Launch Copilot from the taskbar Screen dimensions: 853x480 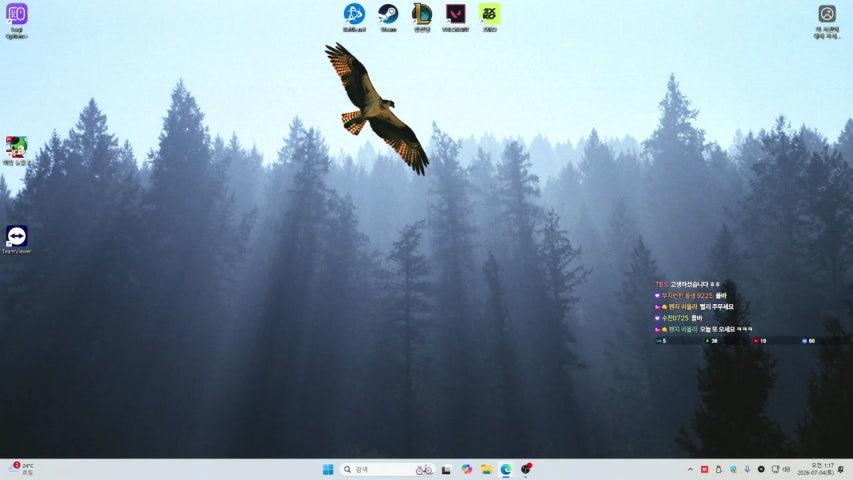(x=466, y=469)
